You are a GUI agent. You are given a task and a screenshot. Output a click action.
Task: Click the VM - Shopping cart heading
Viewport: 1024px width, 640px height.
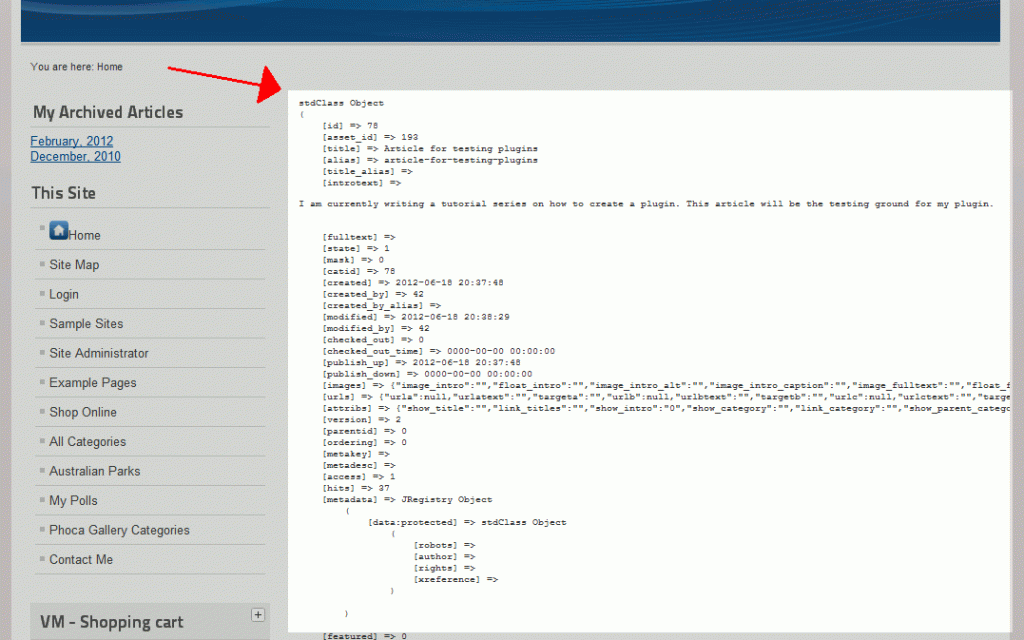tap(111, 622)
